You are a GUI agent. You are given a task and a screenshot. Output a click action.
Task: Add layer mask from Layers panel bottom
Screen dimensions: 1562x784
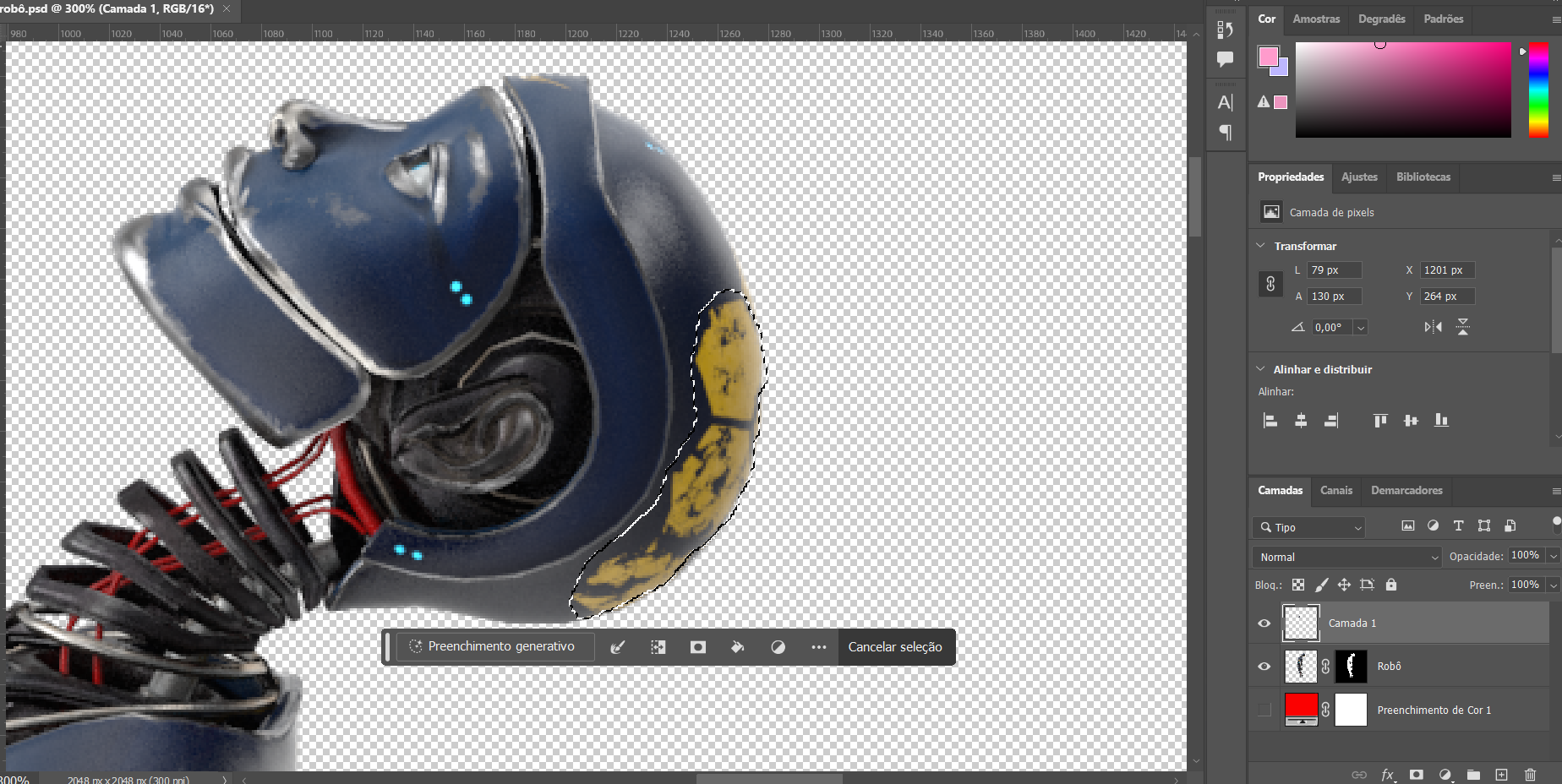coord(1417,775)
